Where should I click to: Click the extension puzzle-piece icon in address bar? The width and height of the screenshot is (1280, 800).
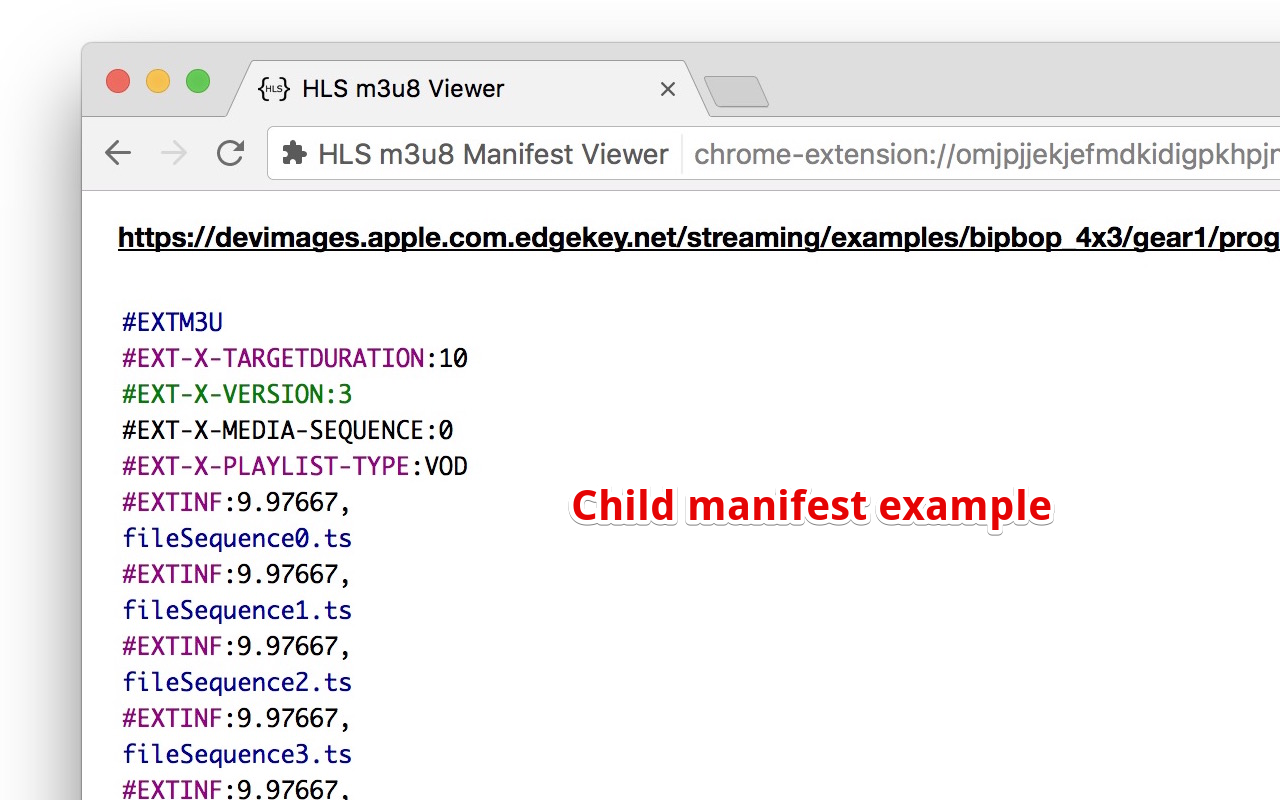pyautogui.click(x=294, y=153)
